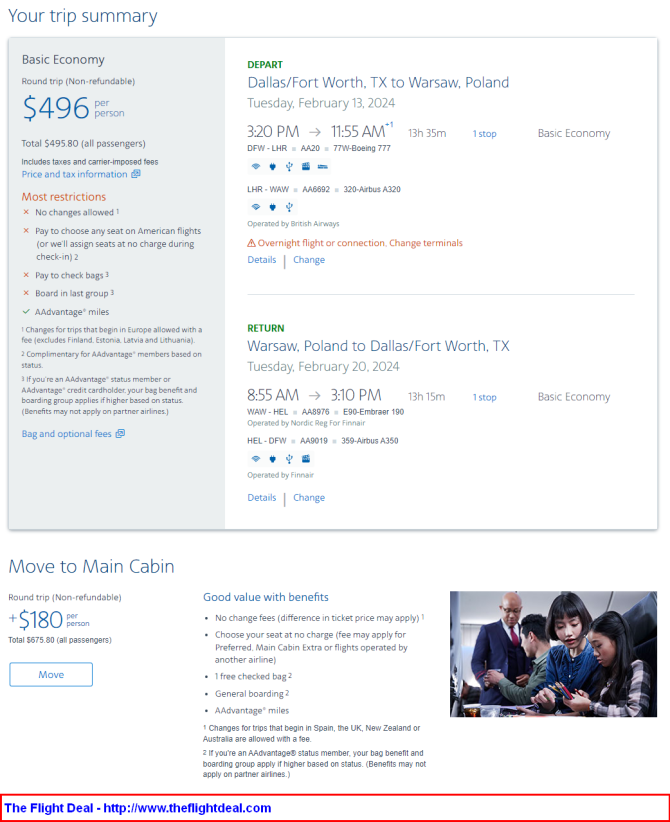670x822 pixels.
Task: Click the overnight flight warning triangle icon
Action: tap(251, 243)
